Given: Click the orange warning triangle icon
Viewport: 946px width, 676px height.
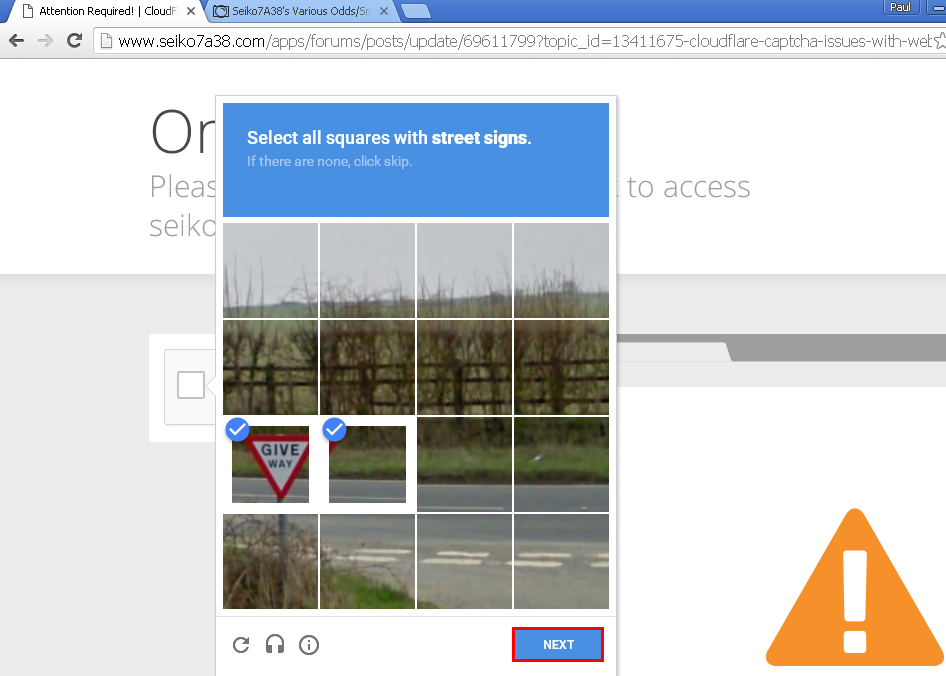Looking at the screenshot, I should 855,588.
